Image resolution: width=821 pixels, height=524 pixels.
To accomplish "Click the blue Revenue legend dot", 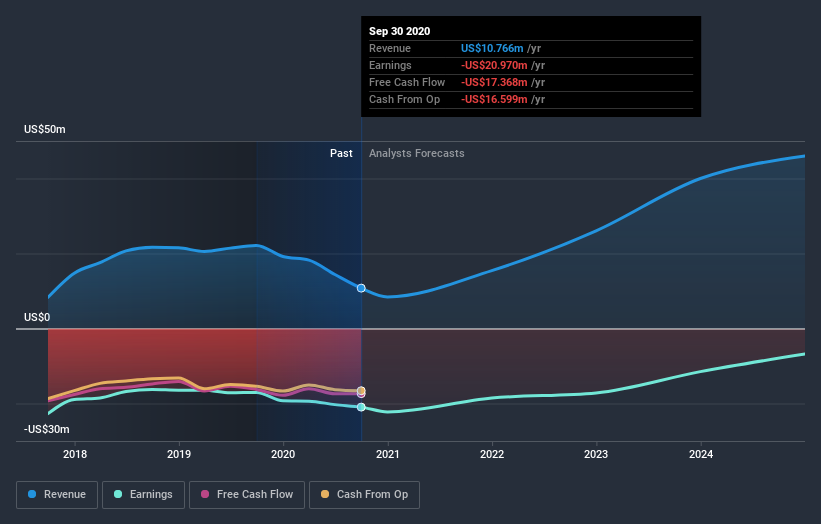I will (32, 494).
